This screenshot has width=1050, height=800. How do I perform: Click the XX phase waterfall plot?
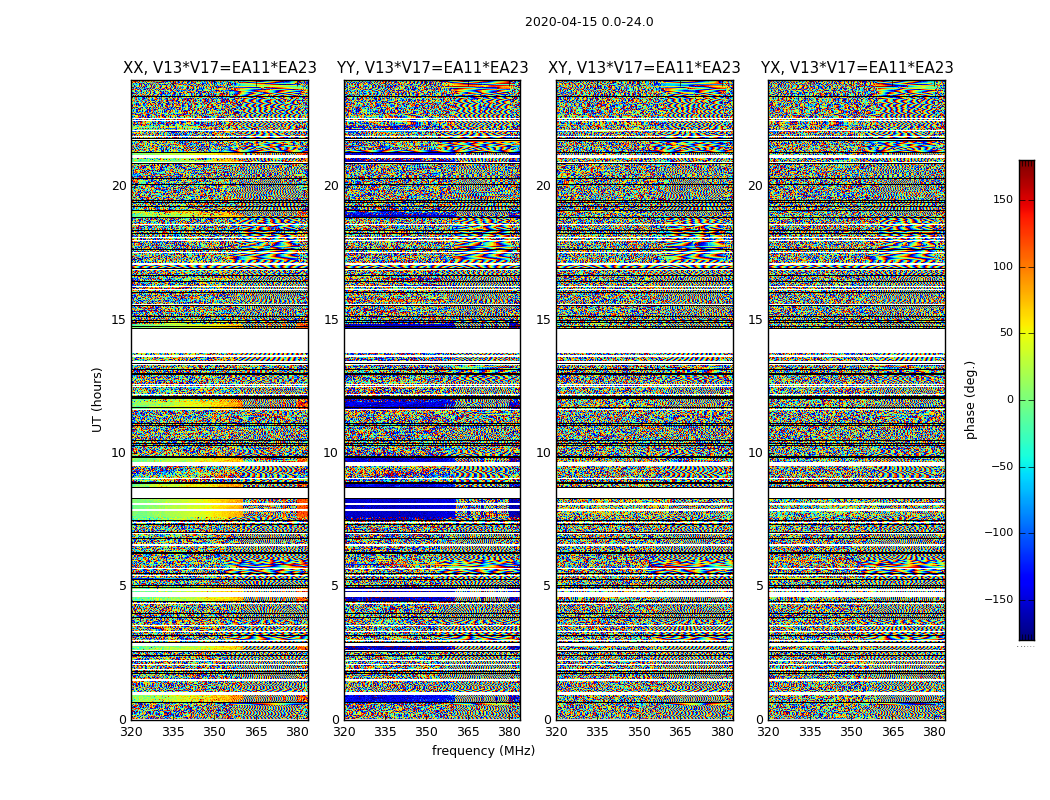(x=220, y=400)
